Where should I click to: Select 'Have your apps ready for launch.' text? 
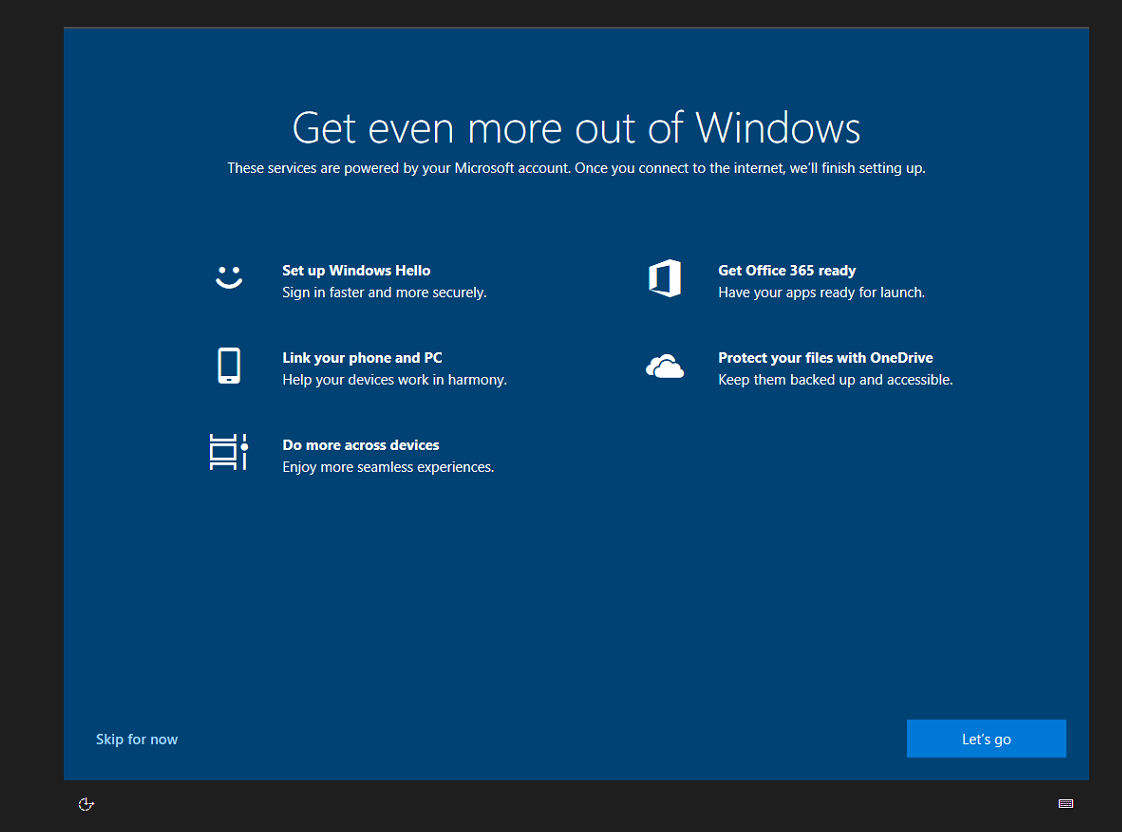[821, 293]
